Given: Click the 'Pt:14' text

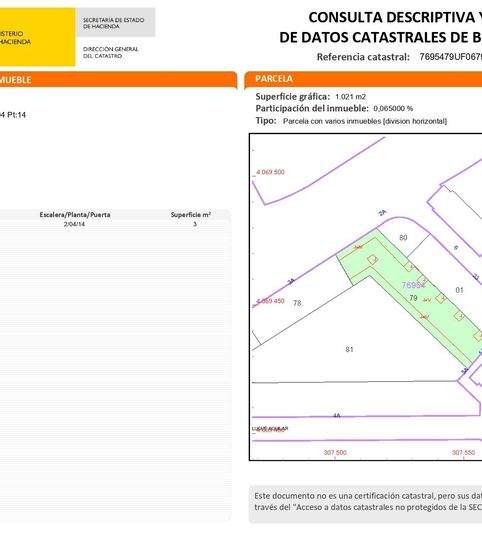Looking at the screenshot, I should pyautogui.click(x=17, y=115).
